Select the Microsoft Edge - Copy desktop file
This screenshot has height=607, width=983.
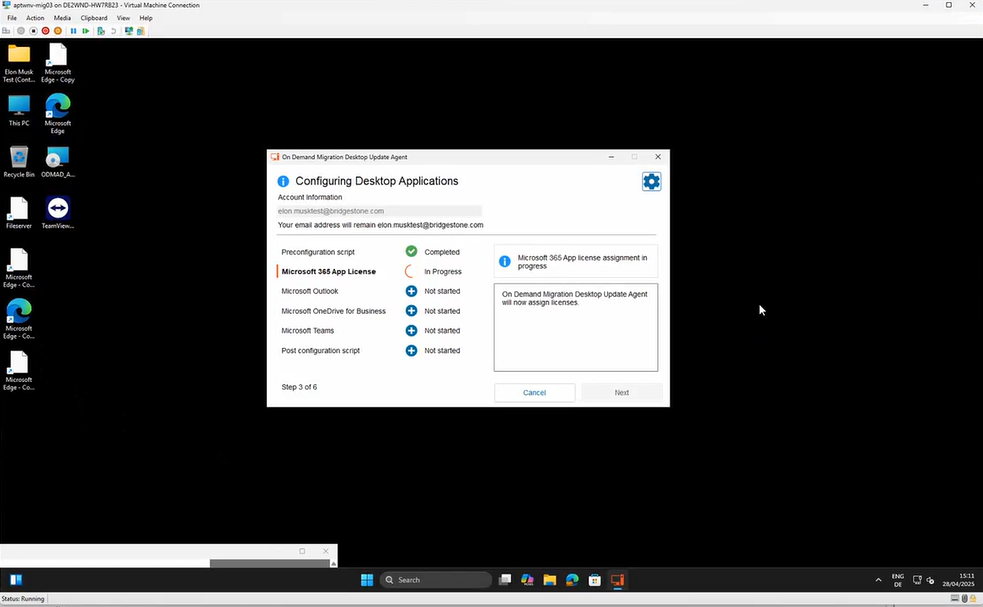pos(58,63)
